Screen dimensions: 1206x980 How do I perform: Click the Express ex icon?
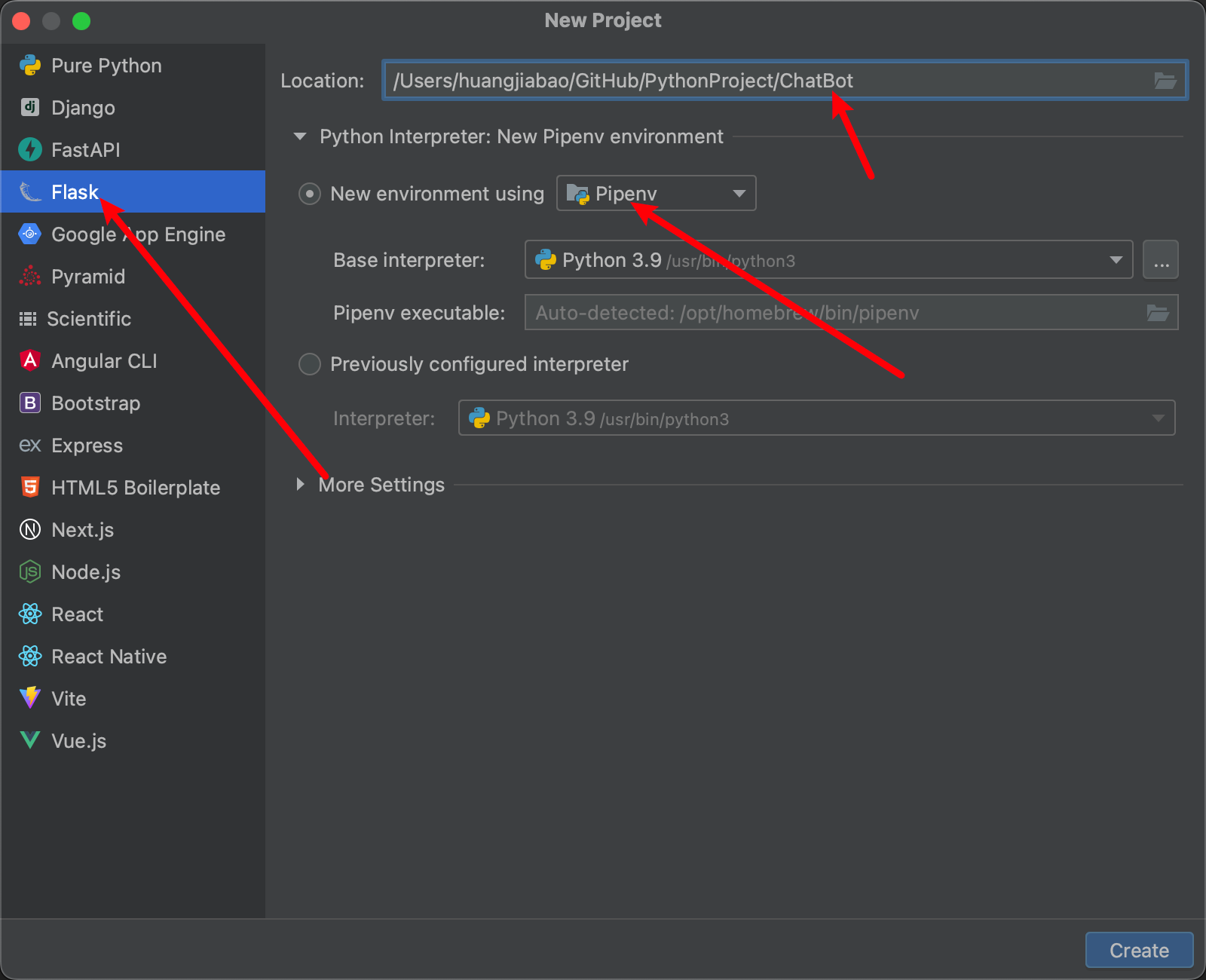(30, 446)
